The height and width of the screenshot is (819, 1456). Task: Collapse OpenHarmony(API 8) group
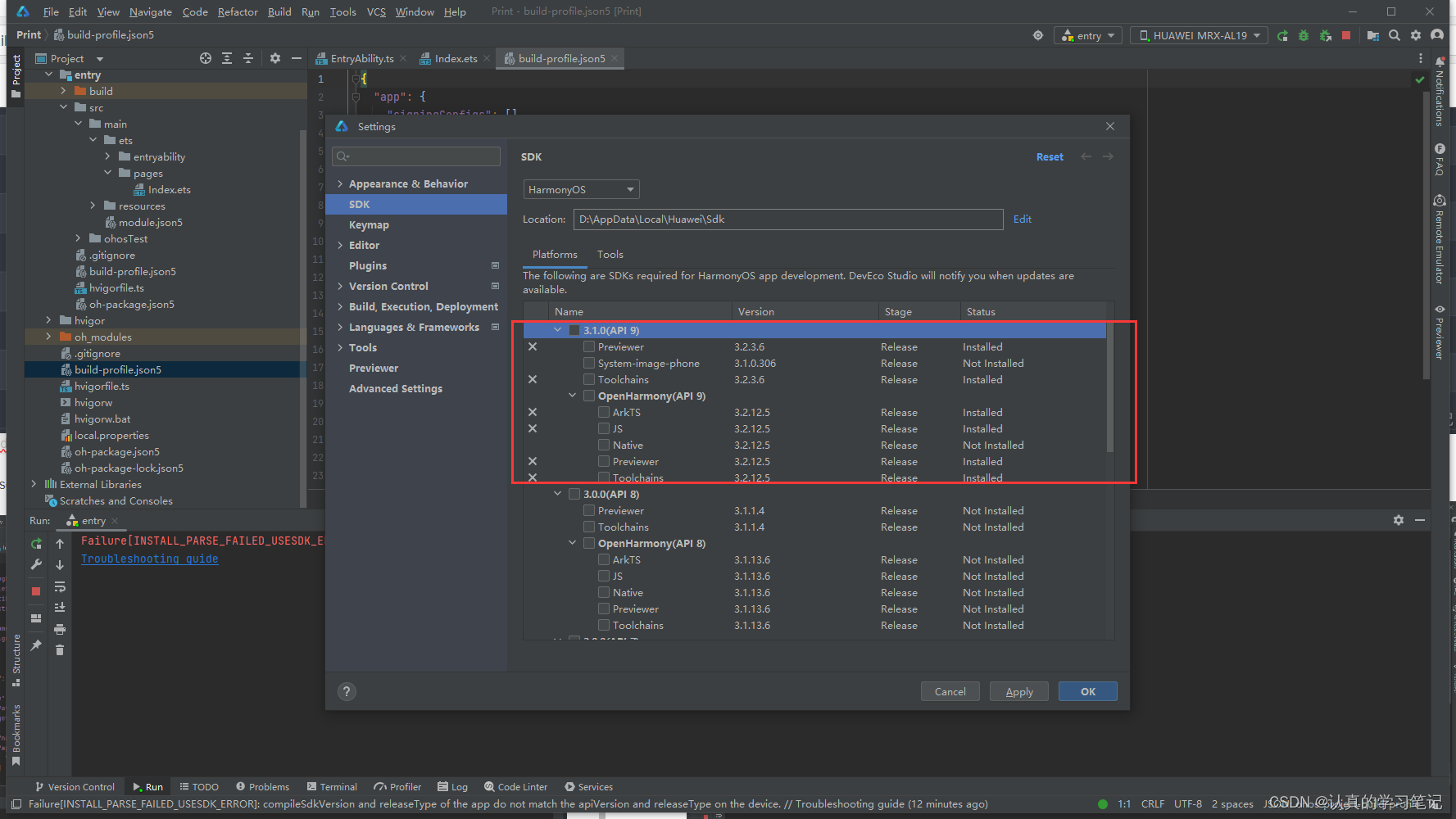(x=573, y=543)
